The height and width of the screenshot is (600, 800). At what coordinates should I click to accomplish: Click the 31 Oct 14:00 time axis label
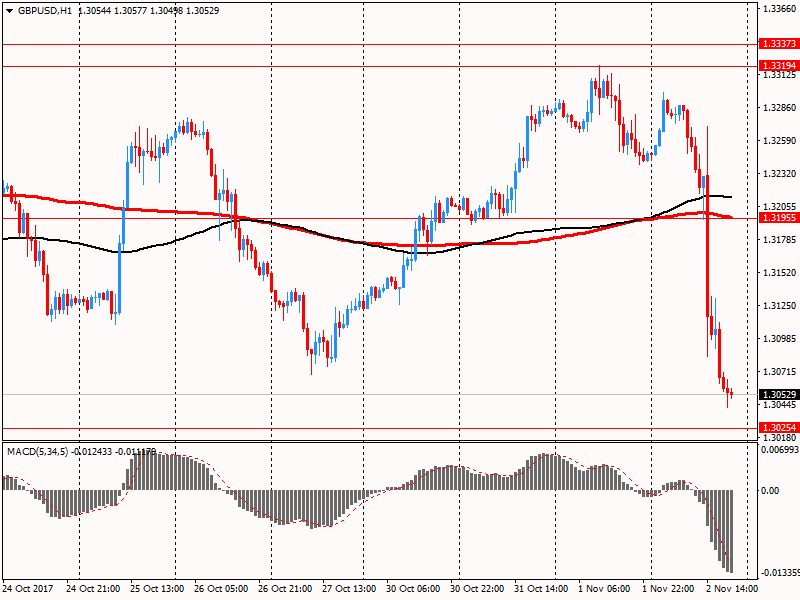coord(541,589)
